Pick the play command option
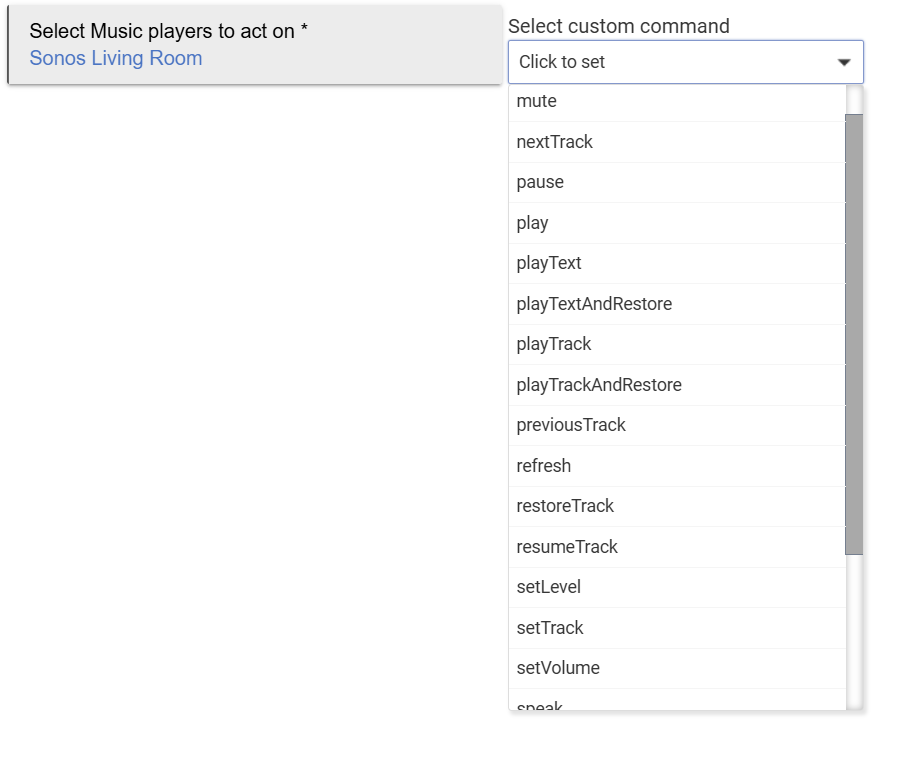The width and height of the screenshot is (897, 765). tap(533, 223)
